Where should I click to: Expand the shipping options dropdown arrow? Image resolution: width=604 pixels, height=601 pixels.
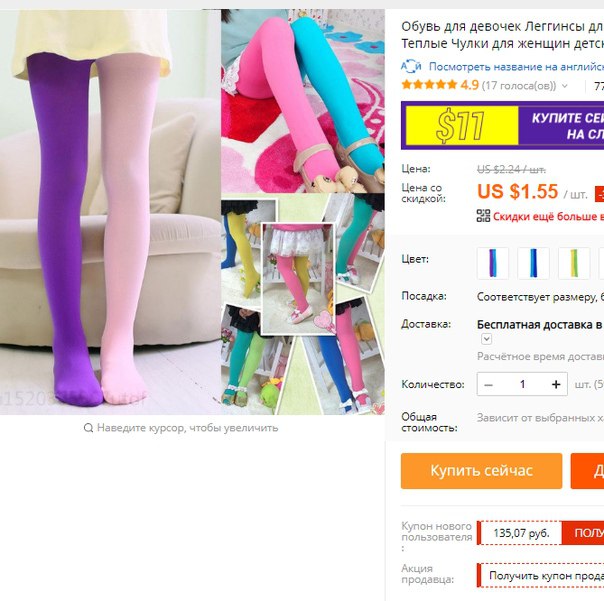coord(487,339)
